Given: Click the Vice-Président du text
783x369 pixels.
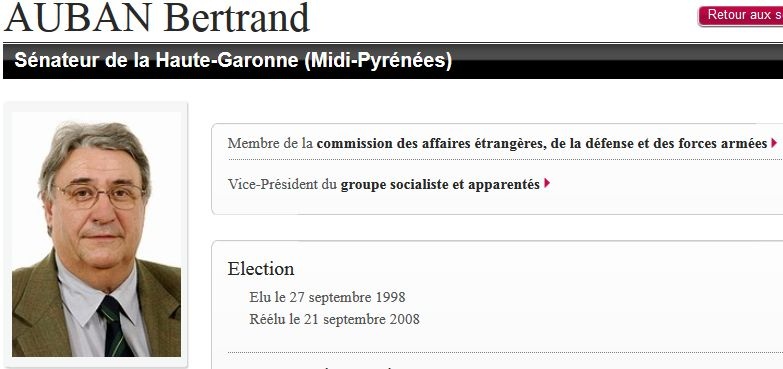Looking at the screenshot, I should coord(282,185).
